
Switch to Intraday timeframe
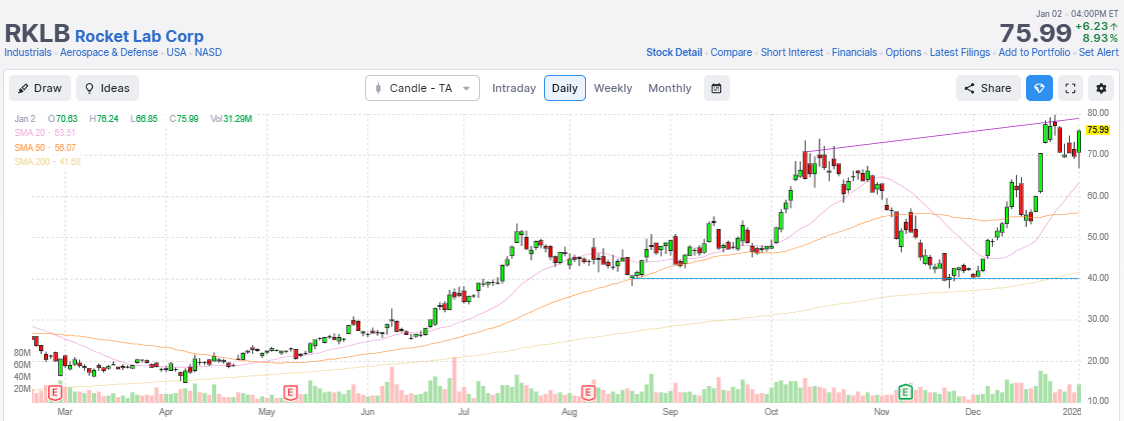514,88
